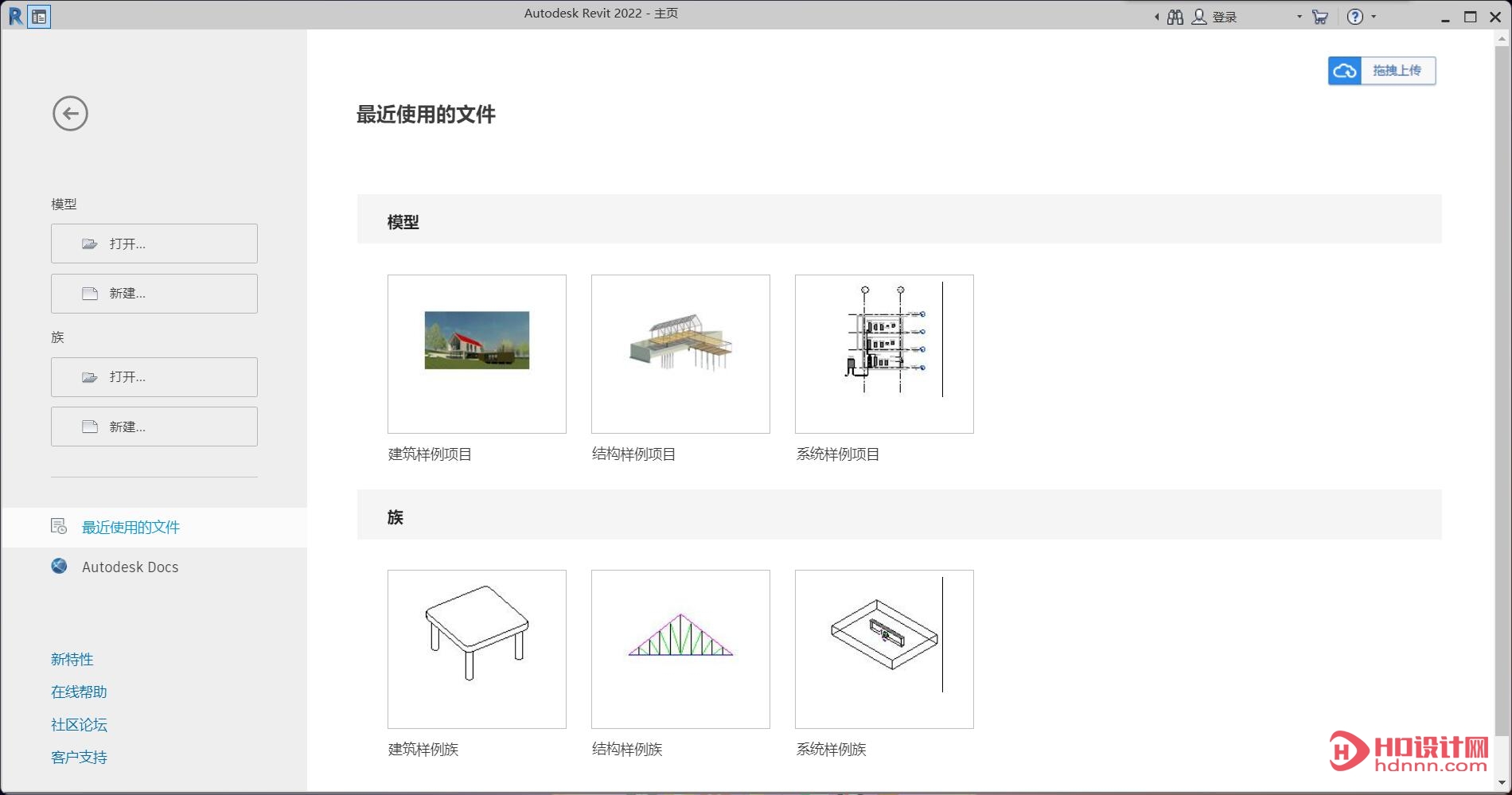This screenshot has height=795, width=1512.
Task: Open the 客户支持 link
Action: click(79, 757)
